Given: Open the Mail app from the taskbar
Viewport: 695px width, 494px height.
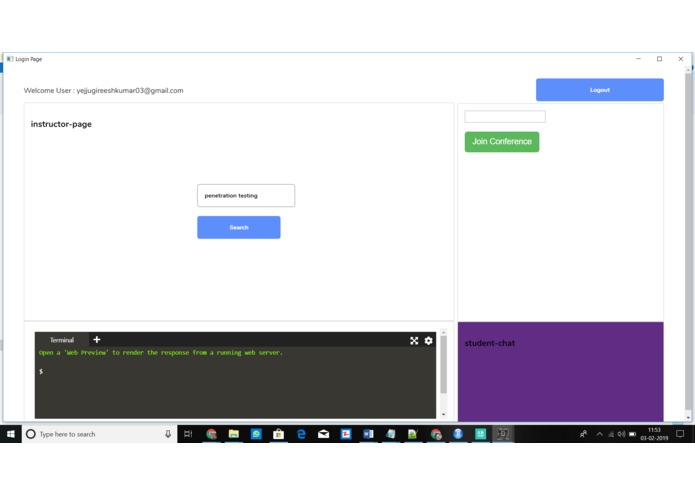Looking at the screenshot, I should [324, 434].
